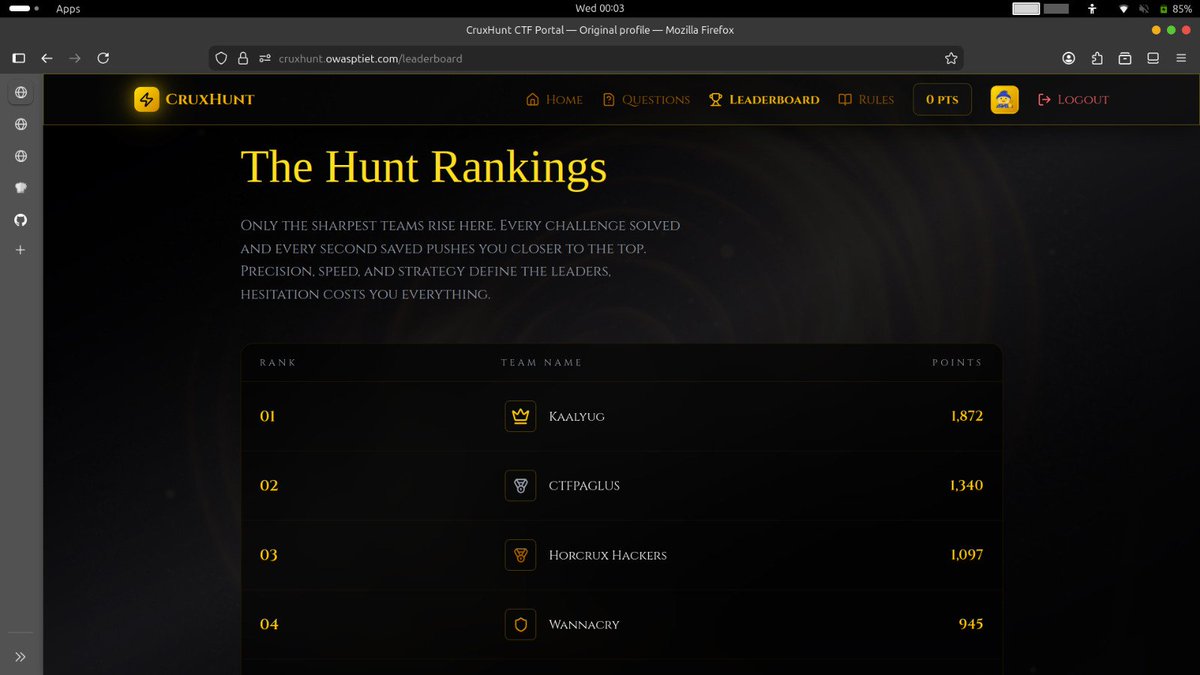1200x675 pixels.
Task: Click rank number 03
Action: tap(268, 554)
